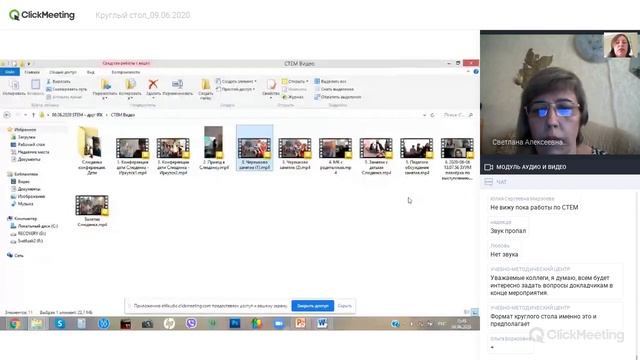Click the small presenter webcam thumbnail
This screenshot has height=360, width=640.
pos(620,45)
